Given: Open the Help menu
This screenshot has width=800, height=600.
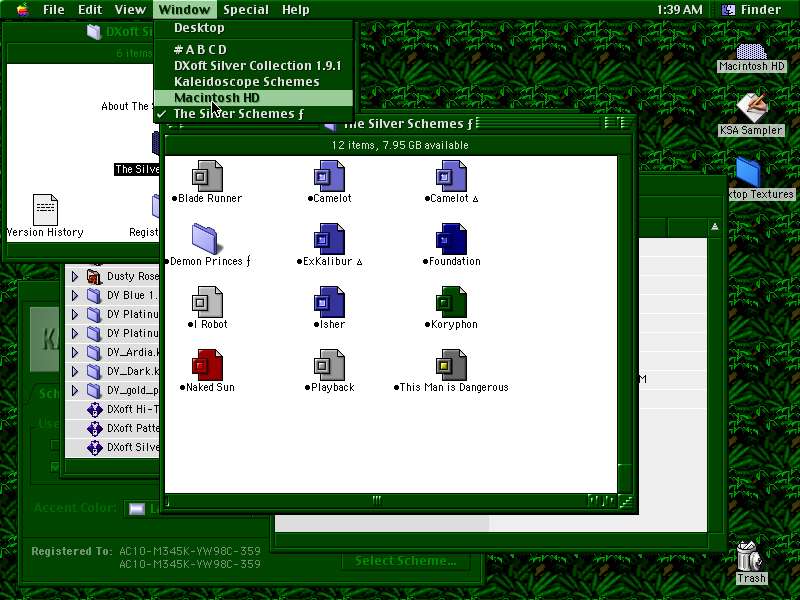Looking at the screenshot, I should 296,10.
